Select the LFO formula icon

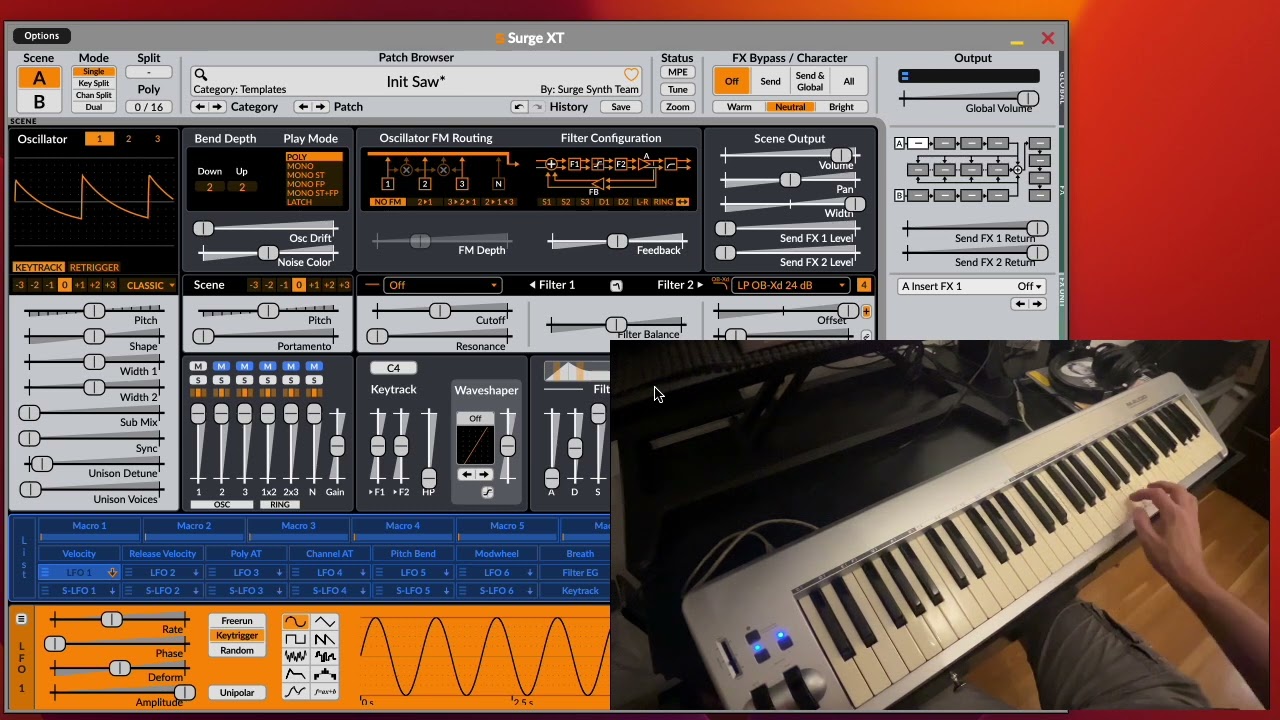tap(325, 692)
